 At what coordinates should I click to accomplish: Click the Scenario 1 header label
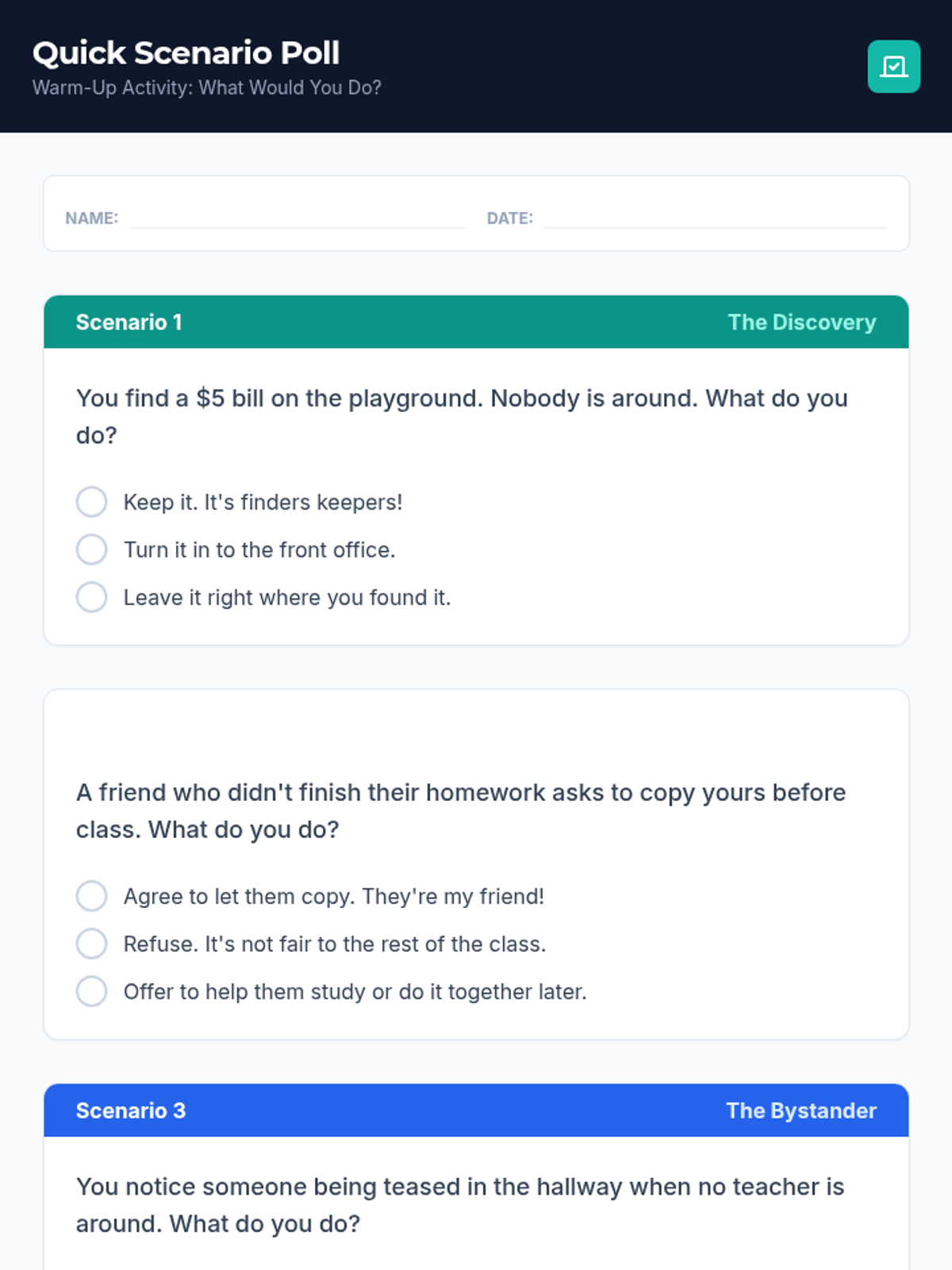point(129,322)
